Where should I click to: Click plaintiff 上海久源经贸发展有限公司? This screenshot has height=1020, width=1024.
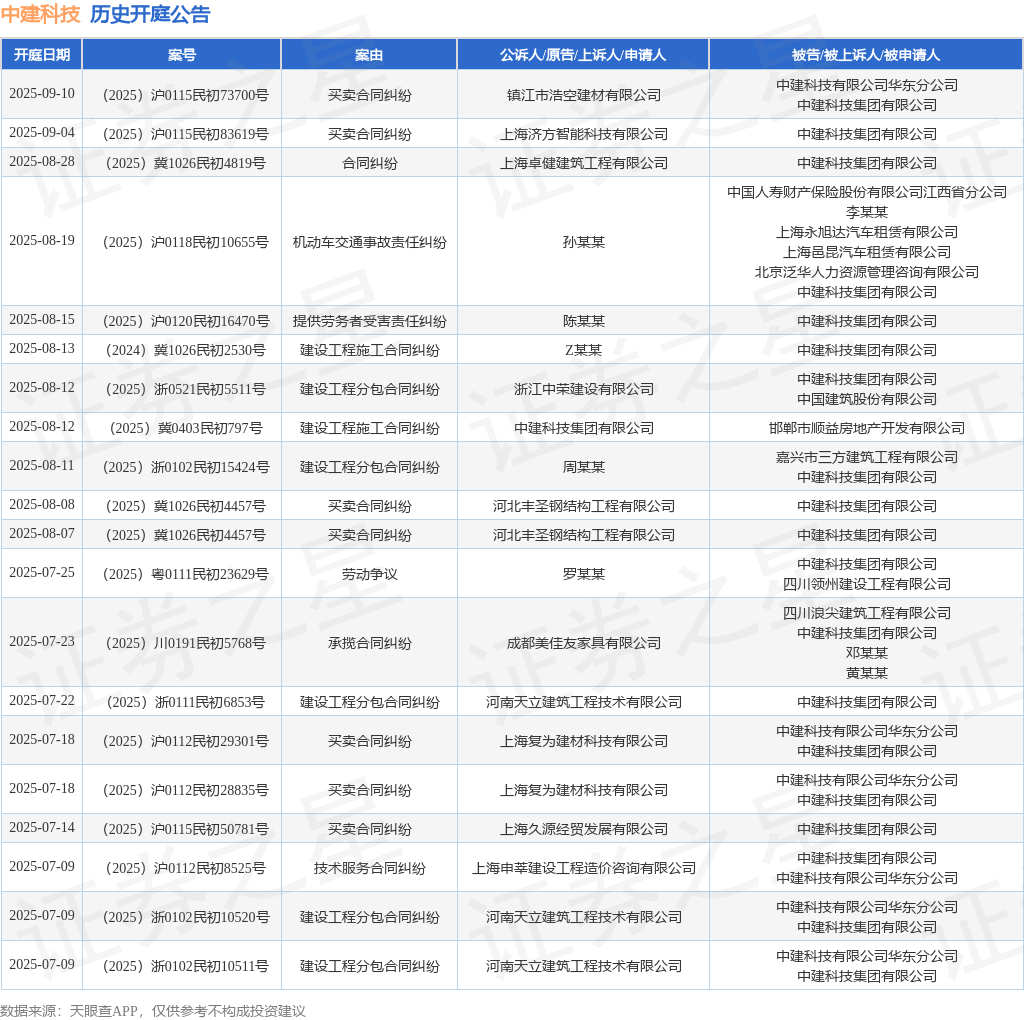[x=584, y=829]
